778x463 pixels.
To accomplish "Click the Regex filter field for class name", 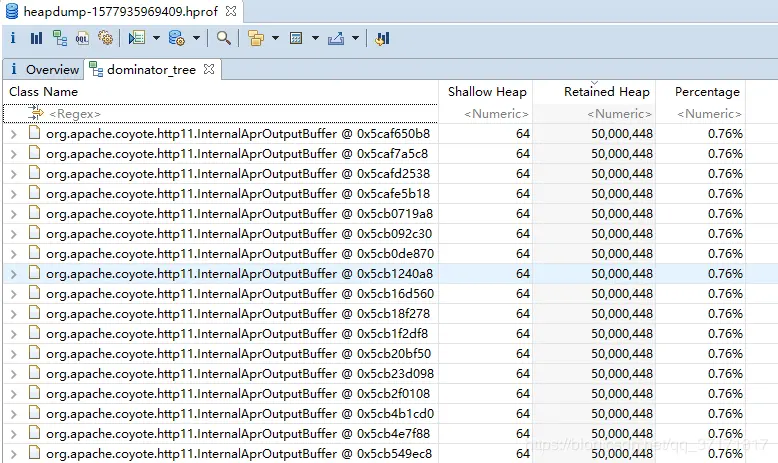I will tap(221, 114).
